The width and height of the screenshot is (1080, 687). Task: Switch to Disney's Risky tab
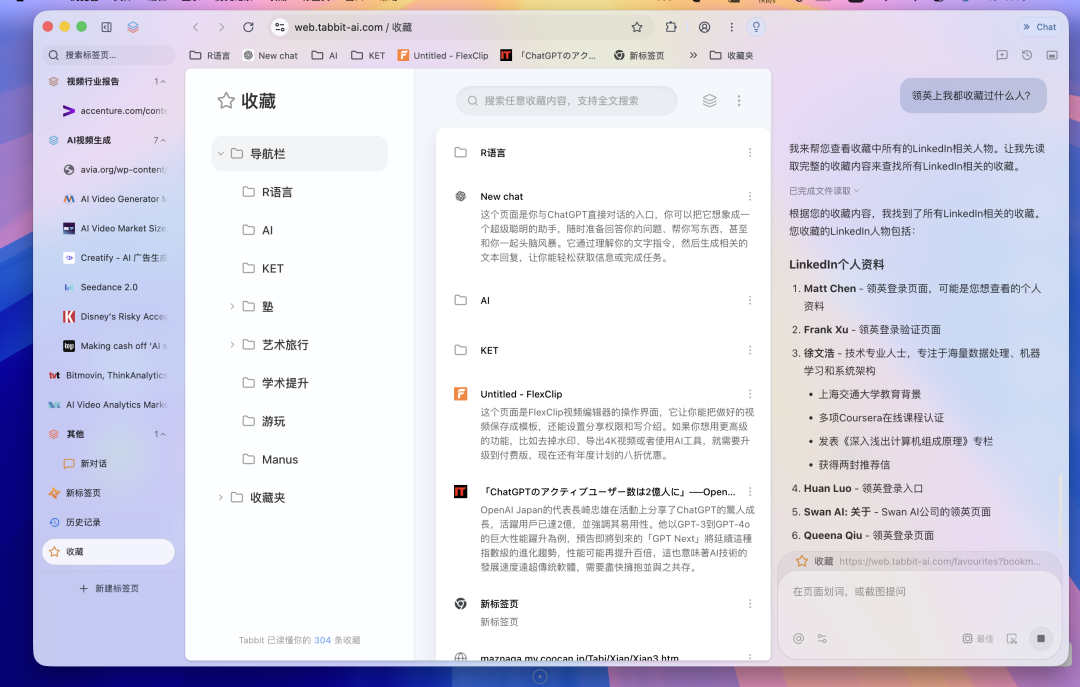coord(114,316)
